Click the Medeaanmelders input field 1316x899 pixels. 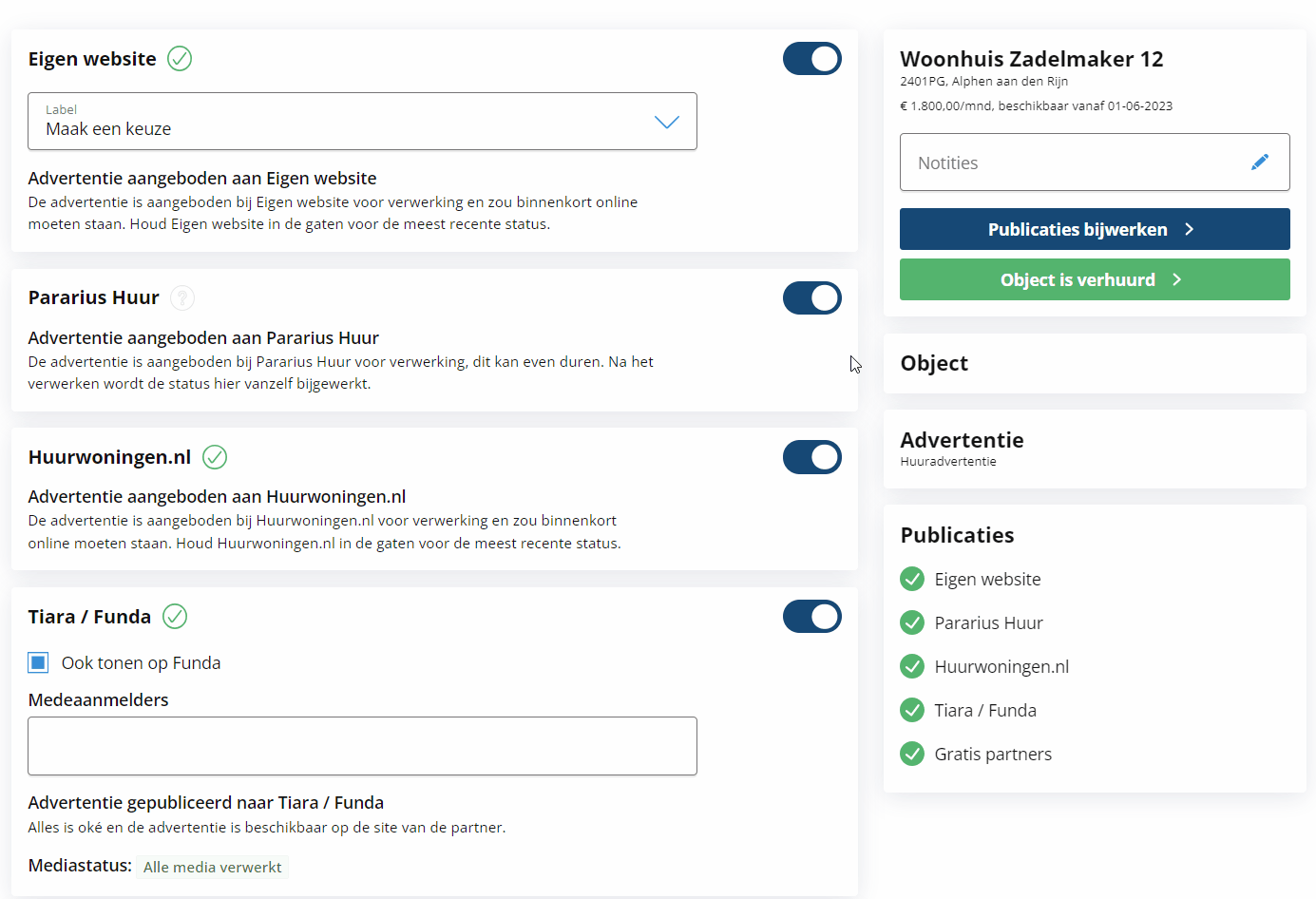click(x=362, y=746)
